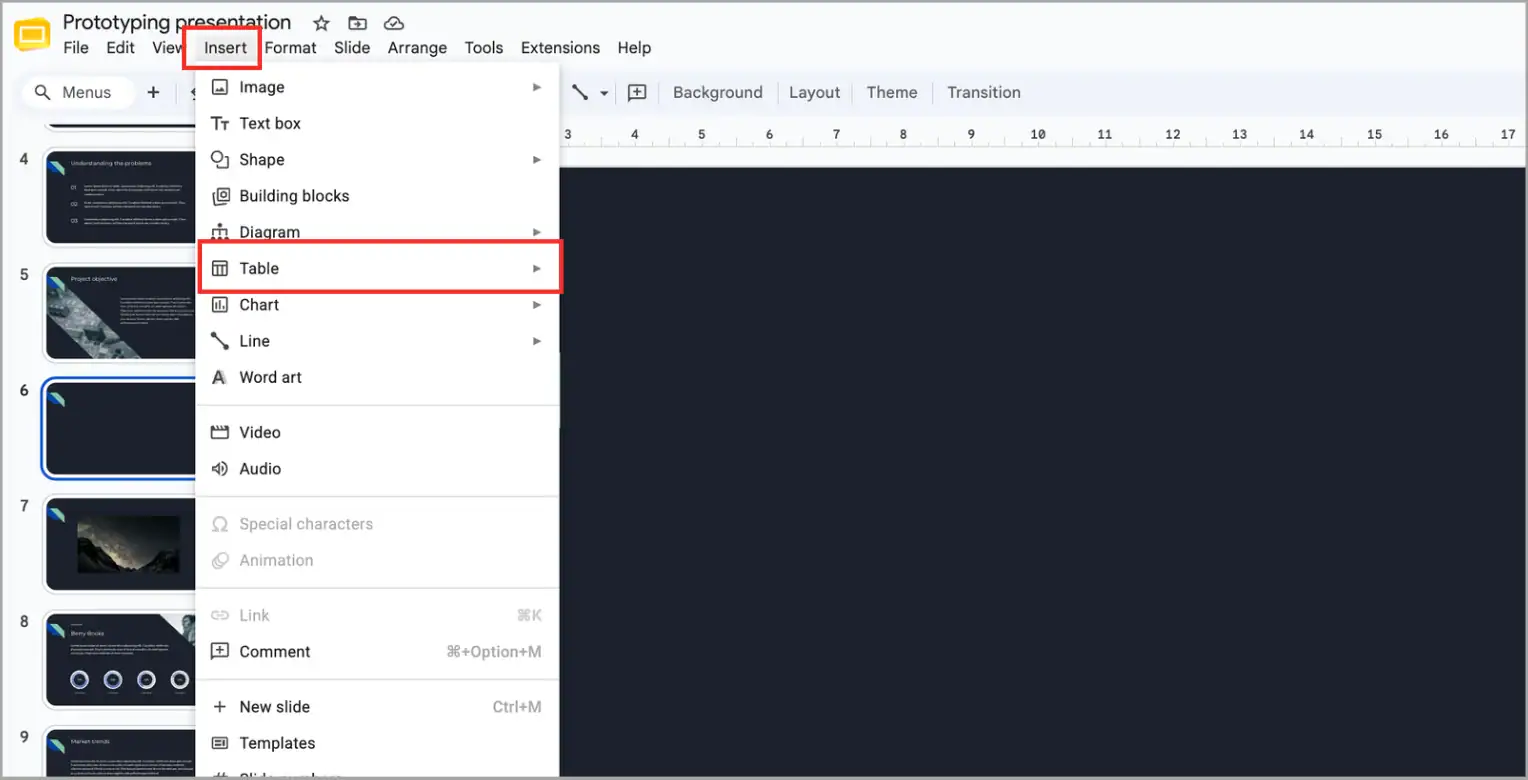1528x780 pixels.
Task: Click the move to folder icon
Action: (357, 22)
